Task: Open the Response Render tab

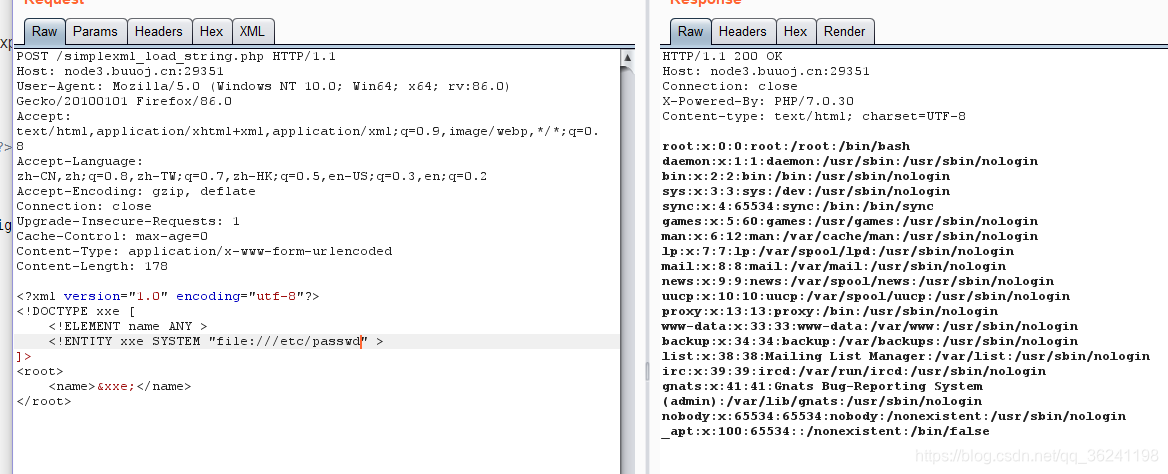Action: click(x=845, y=31)
